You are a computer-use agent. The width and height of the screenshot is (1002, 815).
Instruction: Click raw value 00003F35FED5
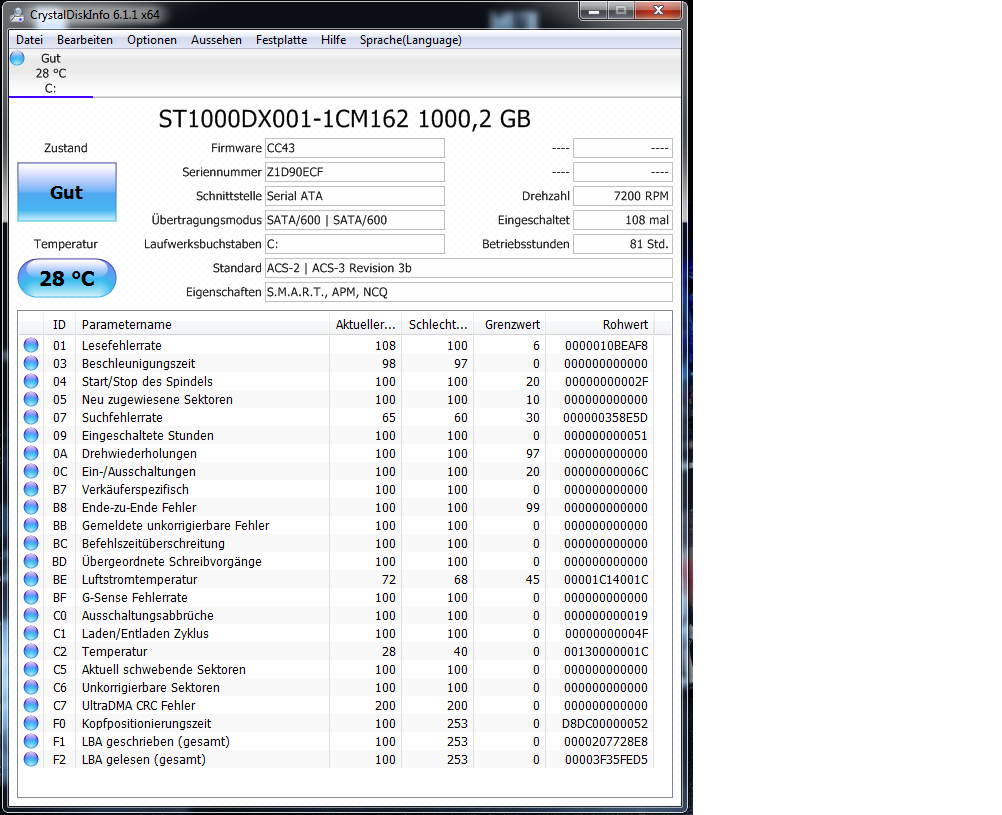[x=606, y=759]
